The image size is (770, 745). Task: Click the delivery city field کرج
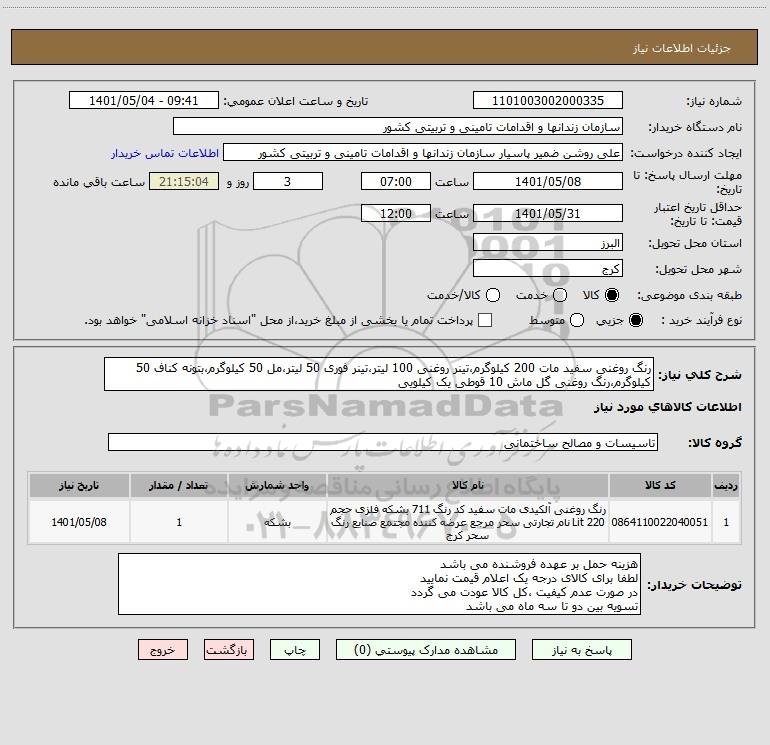tap(548, 269)
